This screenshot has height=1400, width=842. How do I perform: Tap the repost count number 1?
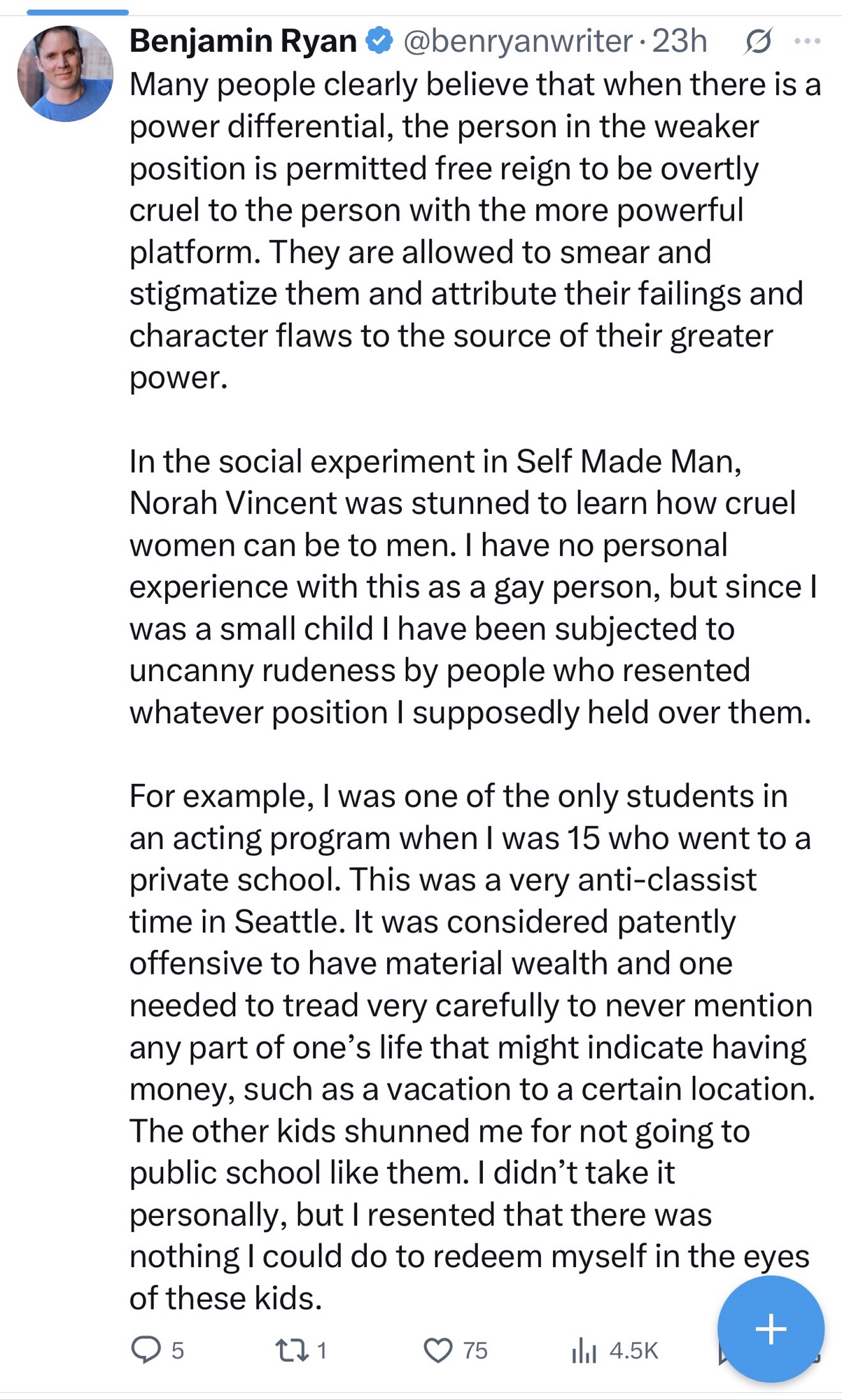[322, 1350]
